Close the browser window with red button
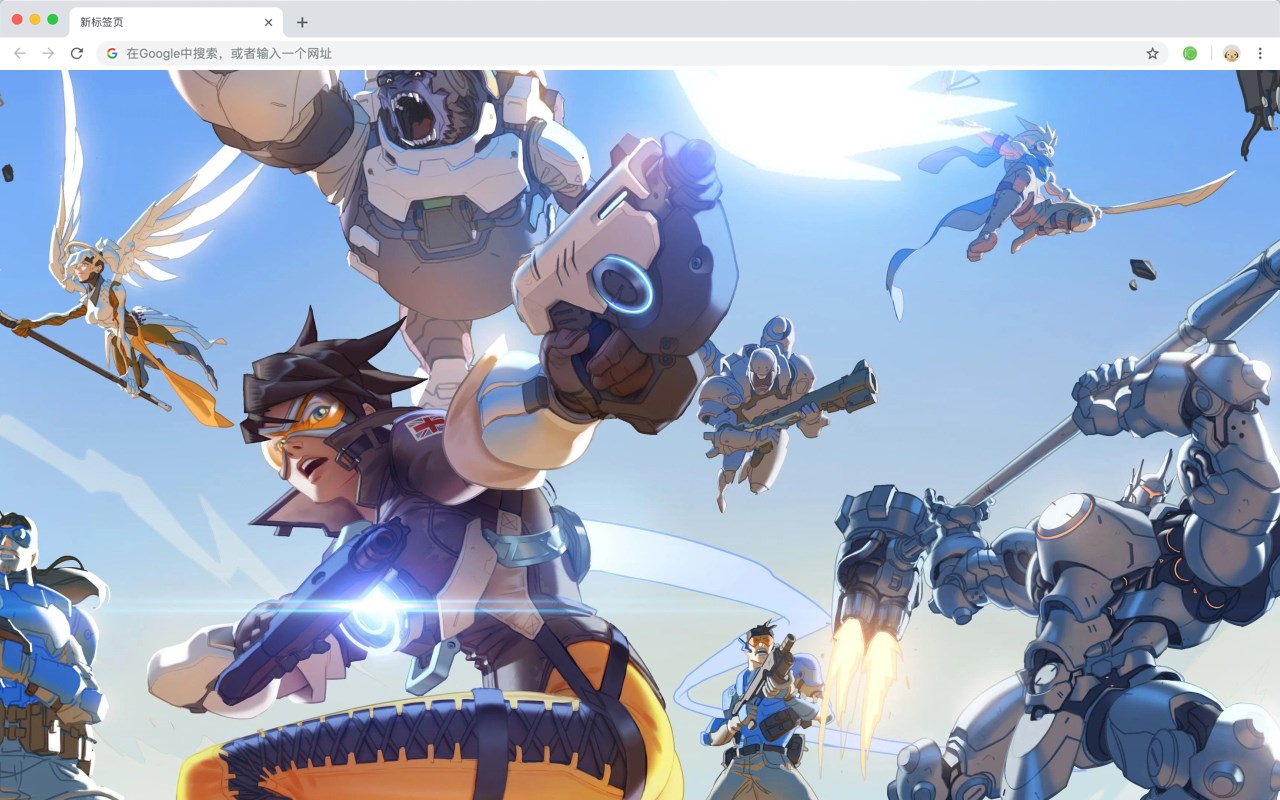This screenshot has height=800, width=1280. pyautogui.click(x=17, y=20)
